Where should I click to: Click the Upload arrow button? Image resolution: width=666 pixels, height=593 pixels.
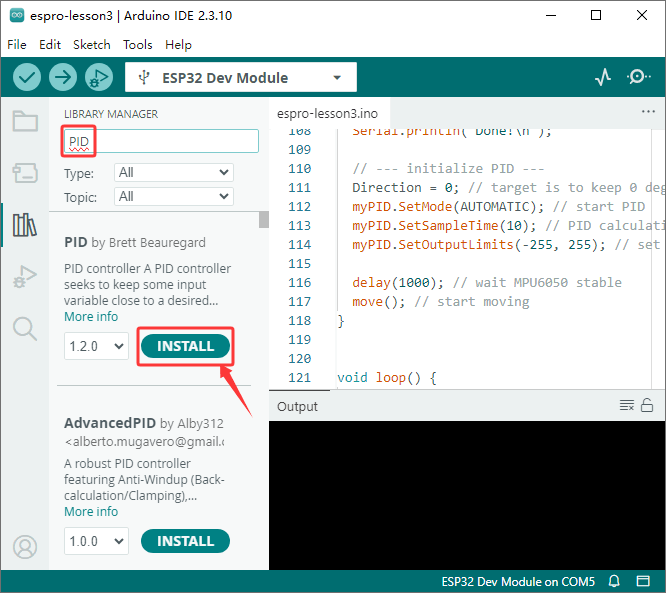click(63, 77)
